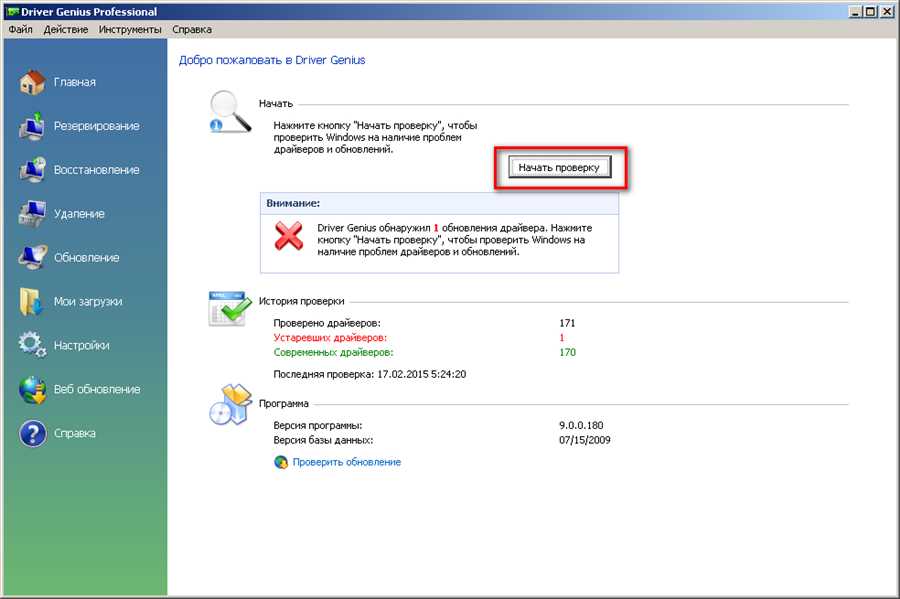Open the Справка menu in menu bar
900x599 pixels.
(192, 29)
